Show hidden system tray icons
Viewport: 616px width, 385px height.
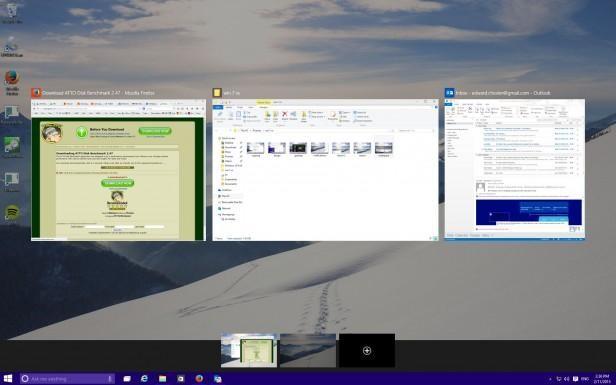(550, 379)
